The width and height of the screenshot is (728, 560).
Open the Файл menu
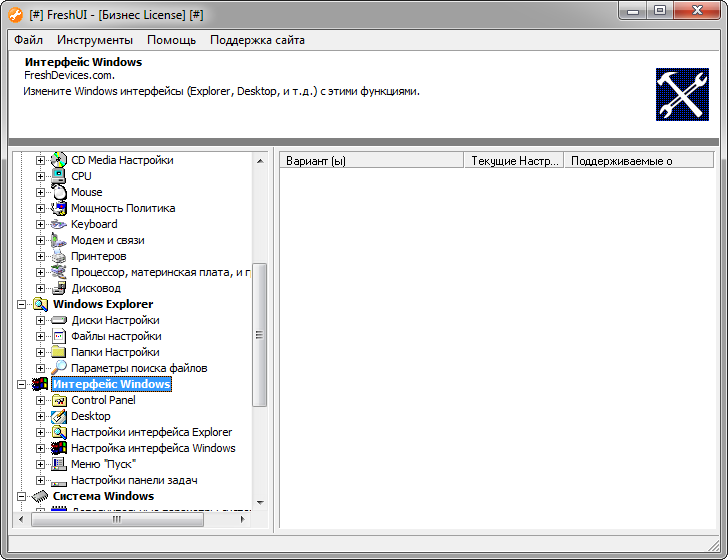pos(28,40)
